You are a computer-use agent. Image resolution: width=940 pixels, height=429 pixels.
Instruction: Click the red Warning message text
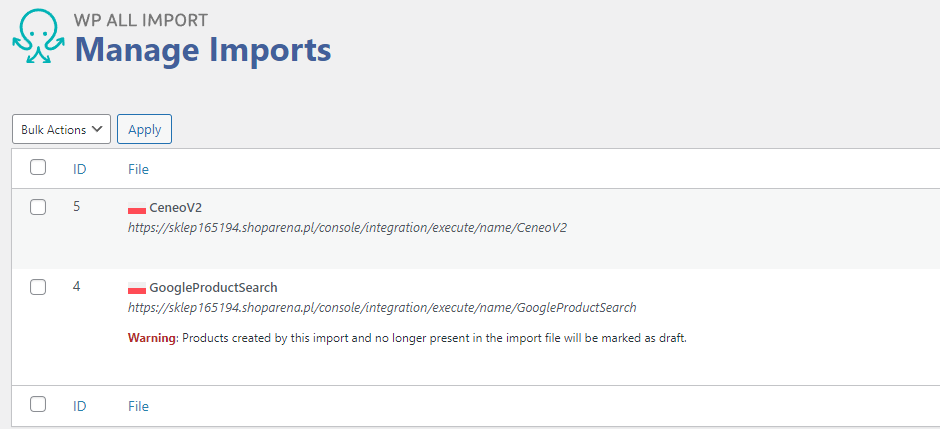pyautogui.click(x=407, y=338)
